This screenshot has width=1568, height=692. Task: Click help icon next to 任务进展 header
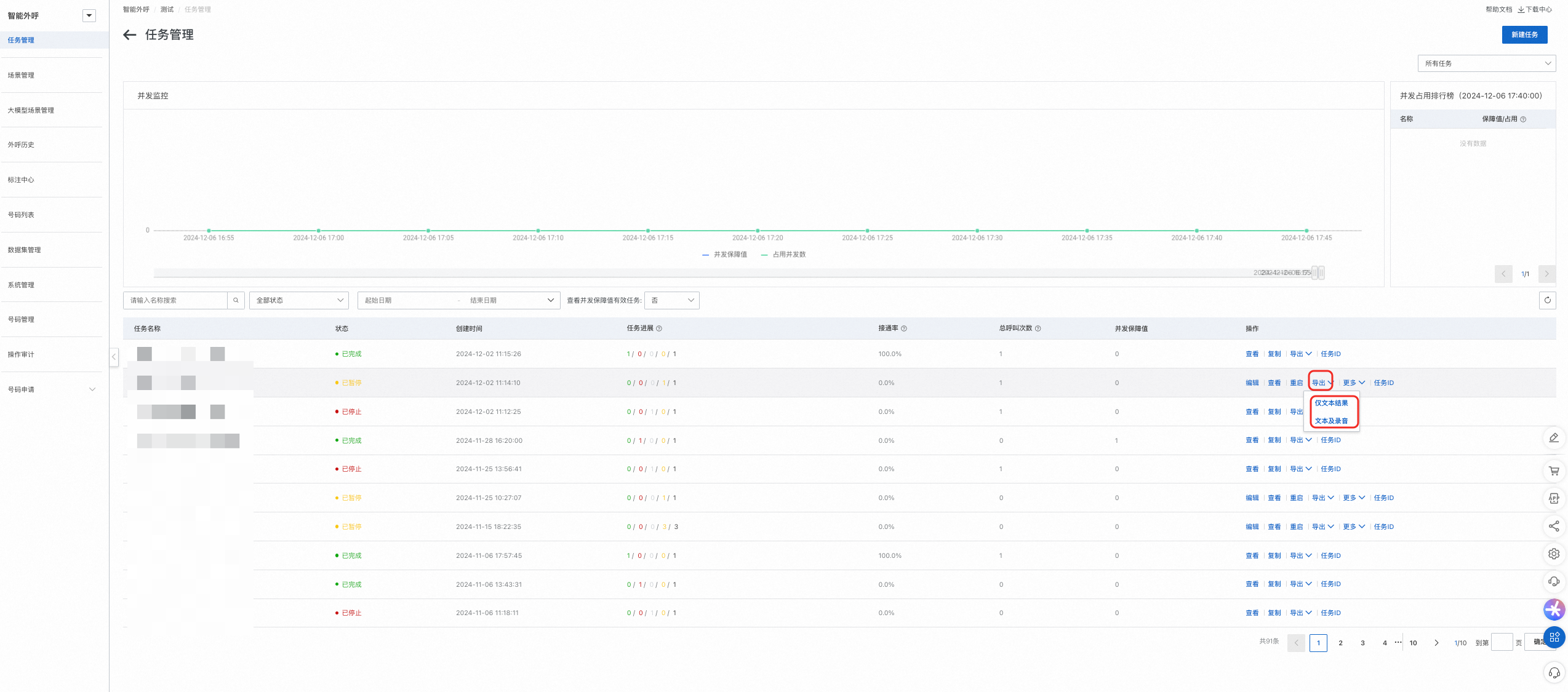click(x=659, y=328)
